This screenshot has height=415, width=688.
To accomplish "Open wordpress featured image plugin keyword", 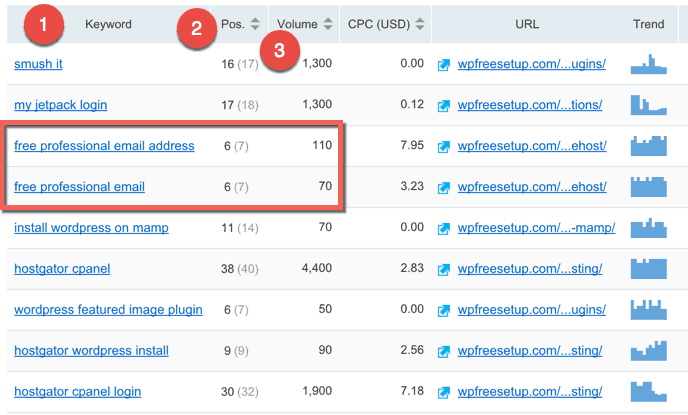I will (x=108, y=310).
